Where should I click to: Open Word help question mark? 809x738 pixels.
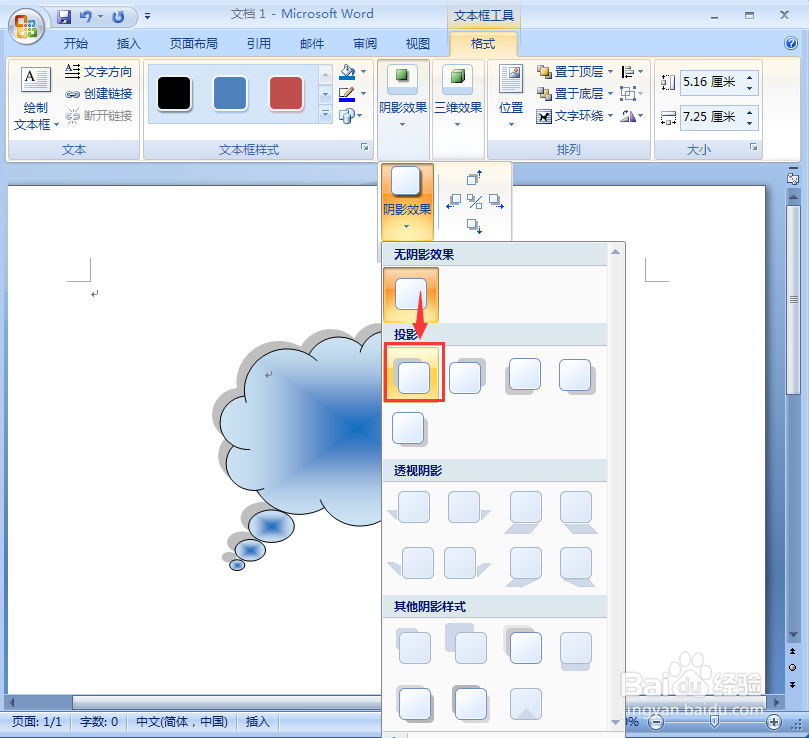click(x=790, y=43)
